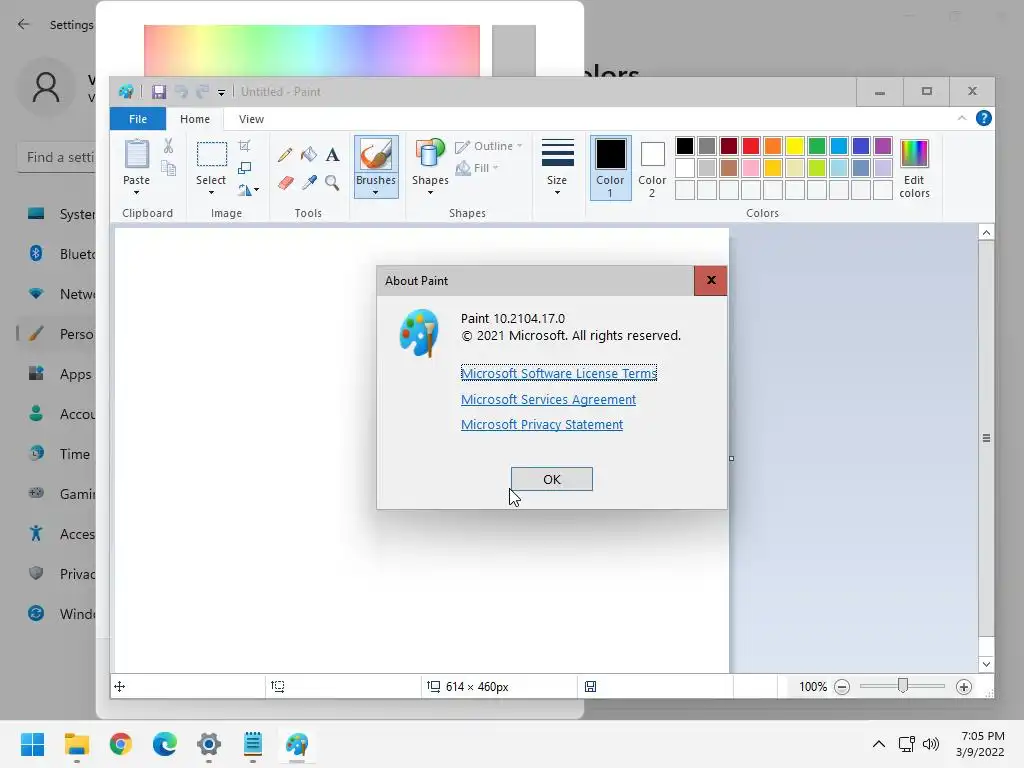Click the vertical scrollbar up arrow
The image size is (1024, 768).
[x=986, y=232]
